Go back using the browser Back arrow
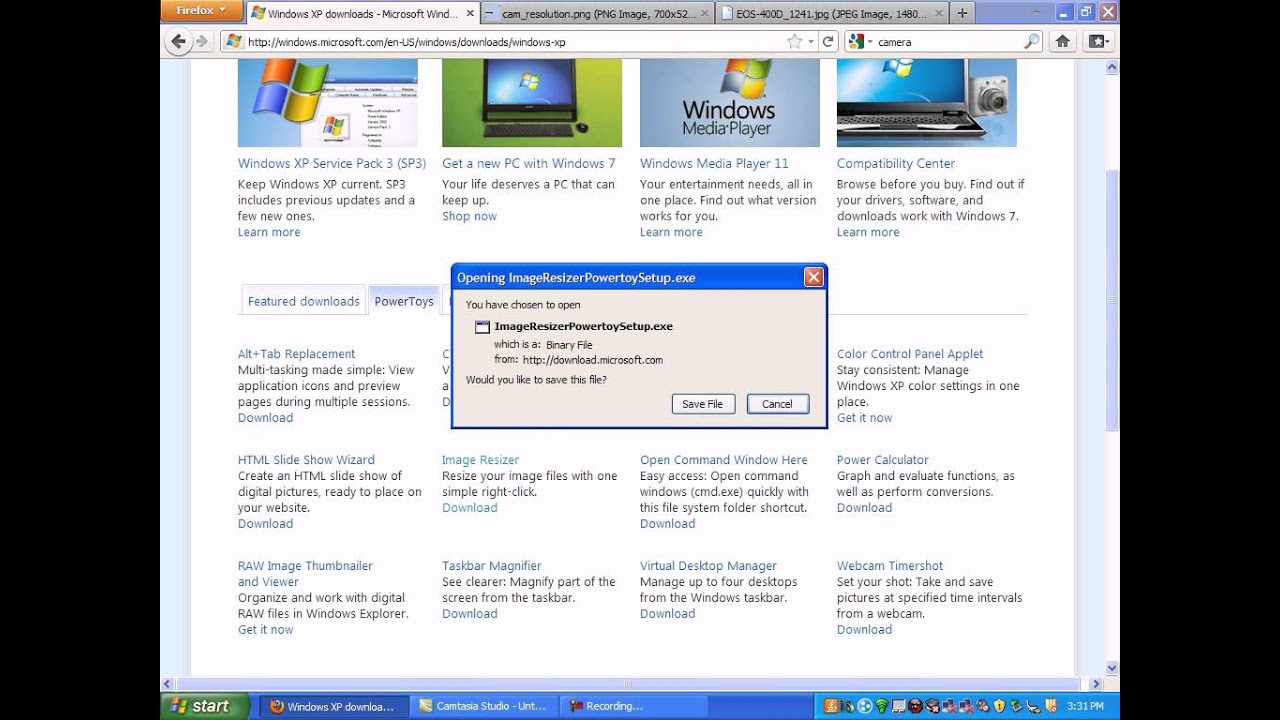 179,42
